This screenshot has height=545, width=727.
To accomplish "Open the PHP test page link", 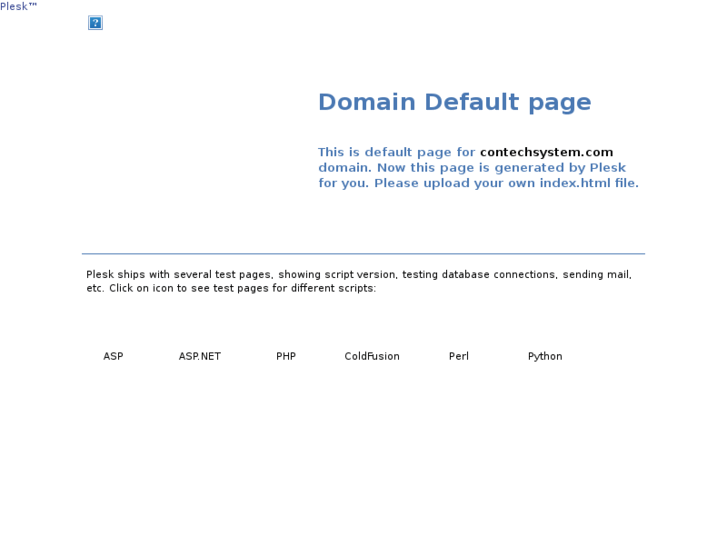I will 286,356.
